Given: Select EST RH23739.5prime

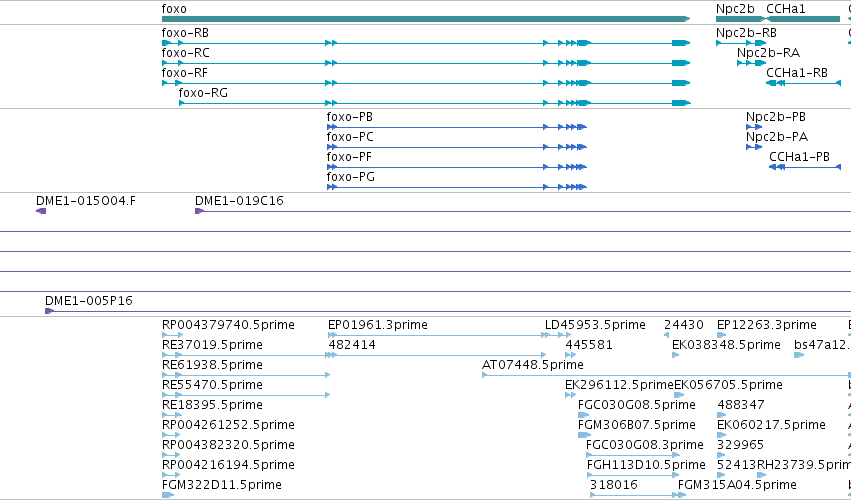Looking at the screenshot, I should coord(804,465).
